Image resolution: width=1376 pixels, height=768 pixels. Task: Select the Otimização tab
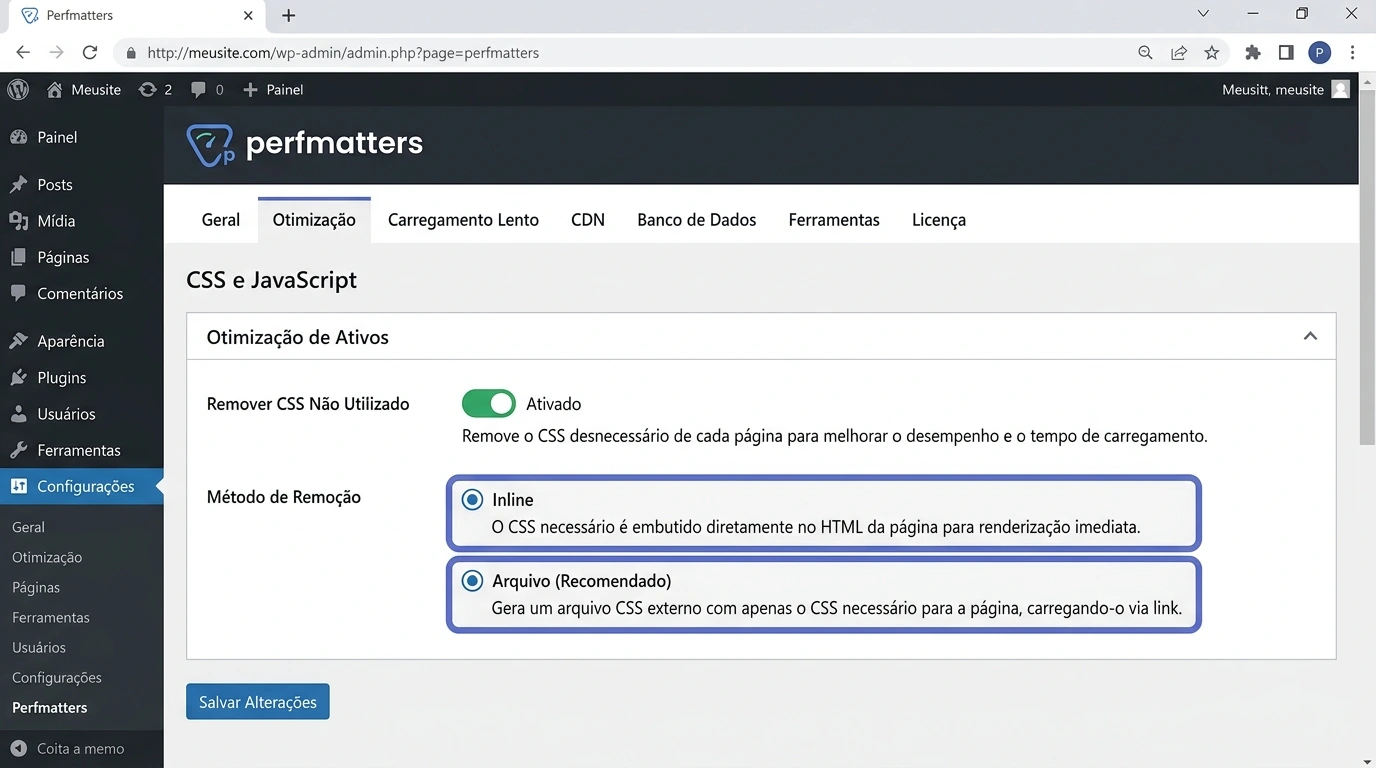(314, 220)
